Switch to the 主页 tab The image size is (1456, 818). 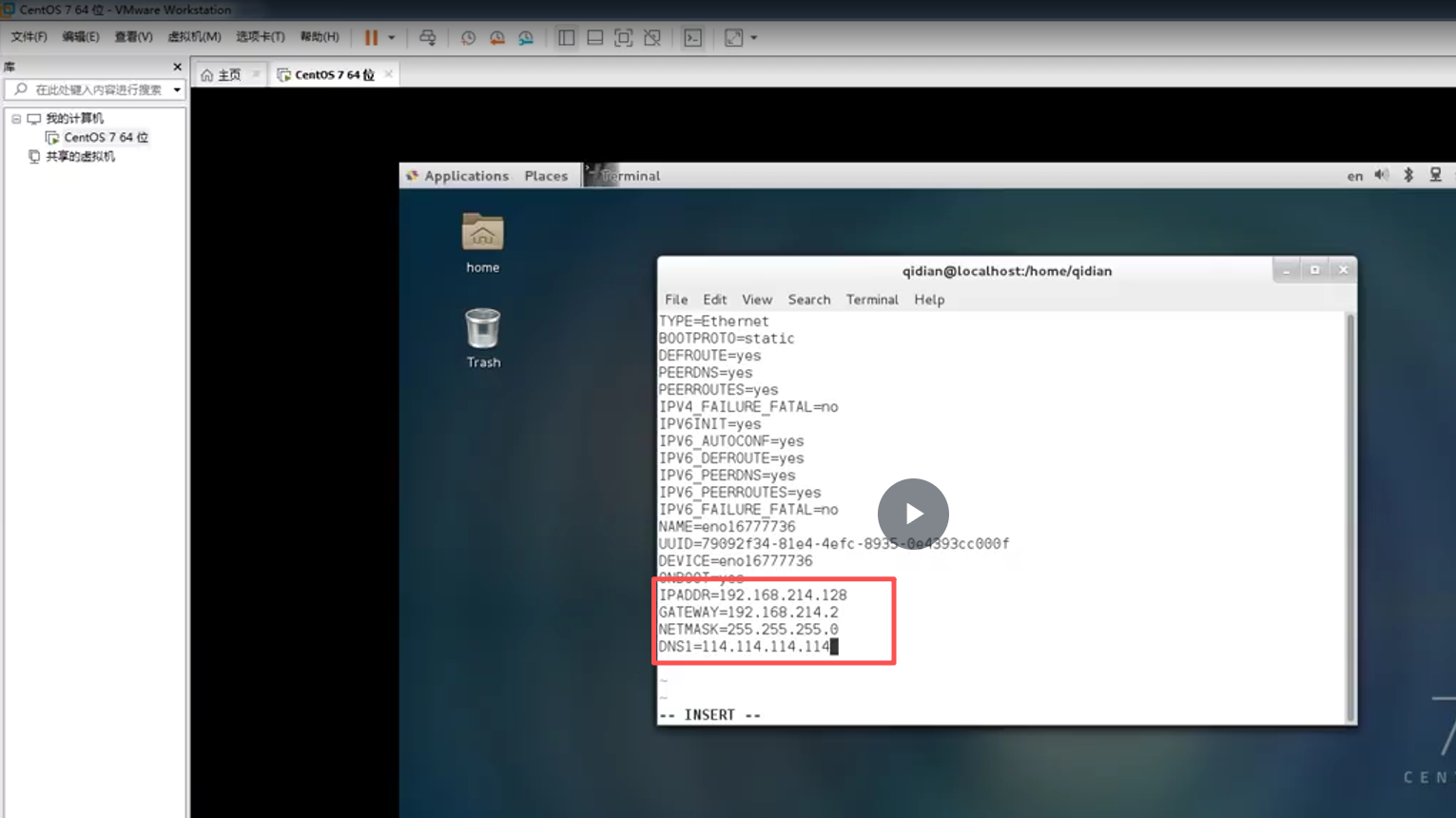pos(227,73)
